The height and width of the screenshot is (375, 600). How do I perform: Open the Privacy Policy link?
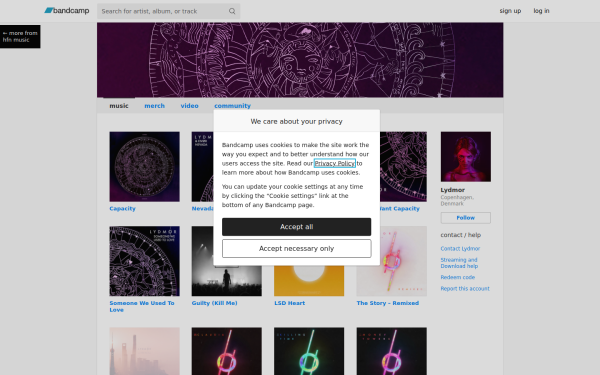click(335, 163)
